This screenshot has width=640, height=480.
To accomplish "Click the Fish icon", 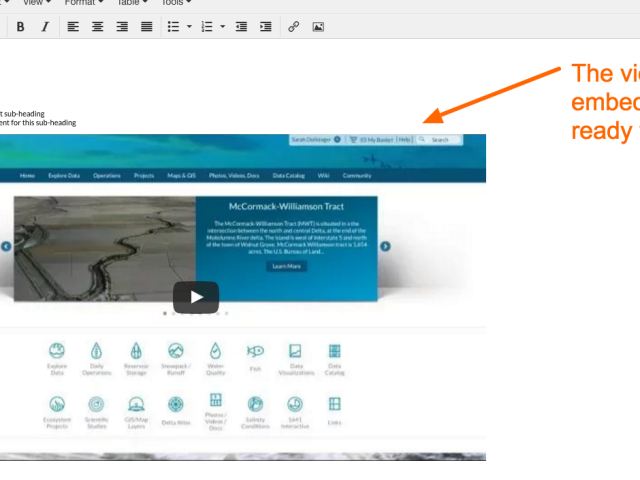I will point(255,351).
